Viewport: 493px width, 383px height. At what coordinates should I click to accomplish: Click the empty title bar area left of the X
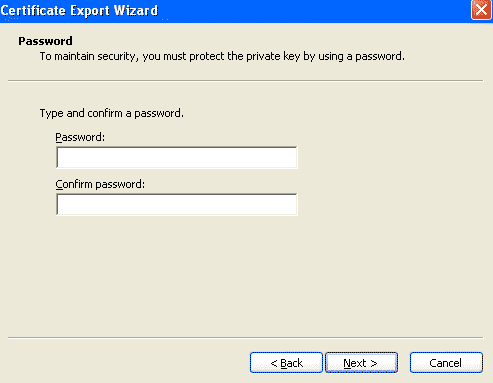[x=313, y=11]
